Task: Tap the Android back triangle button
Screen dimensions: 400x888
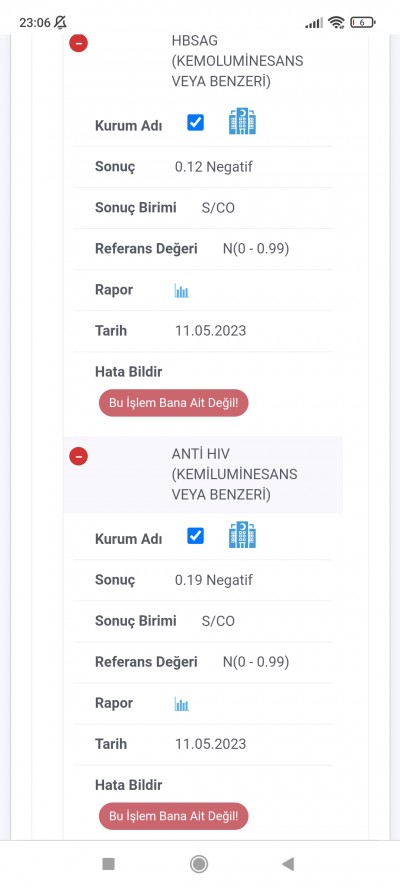Action: [288, 864]
